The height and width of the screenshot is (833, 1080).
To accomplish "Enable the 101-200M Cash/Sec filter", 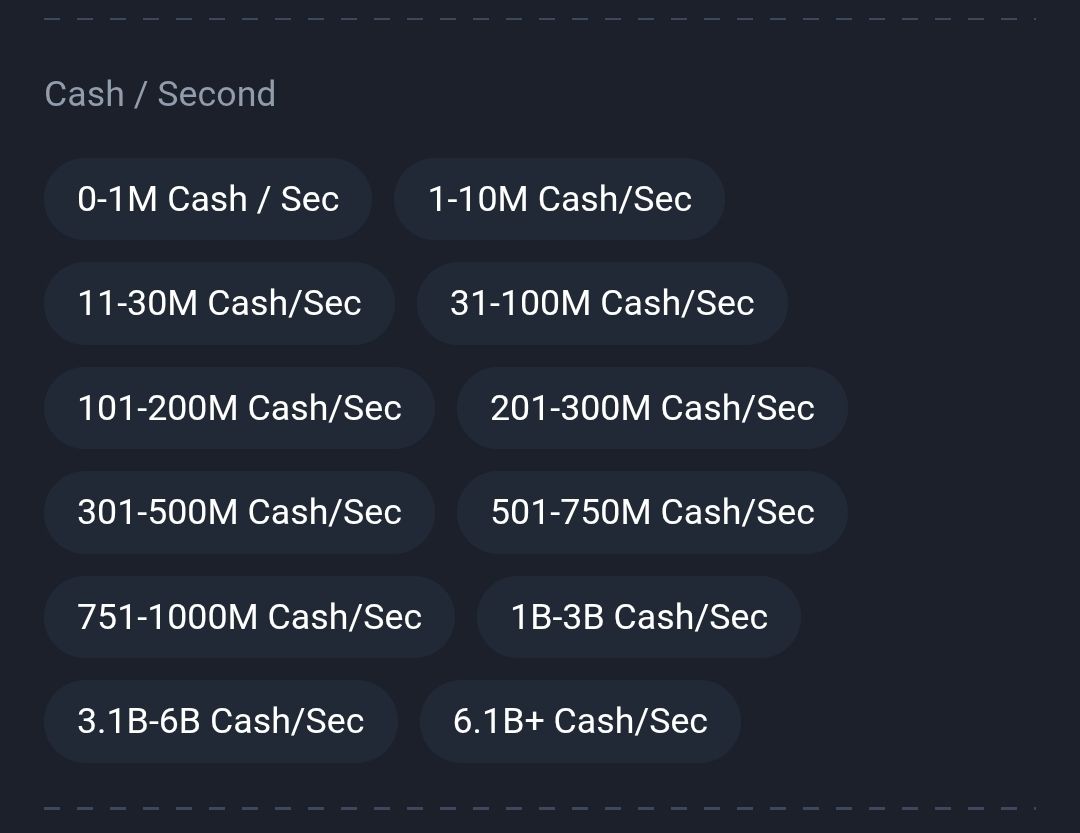I will point(239,408).
